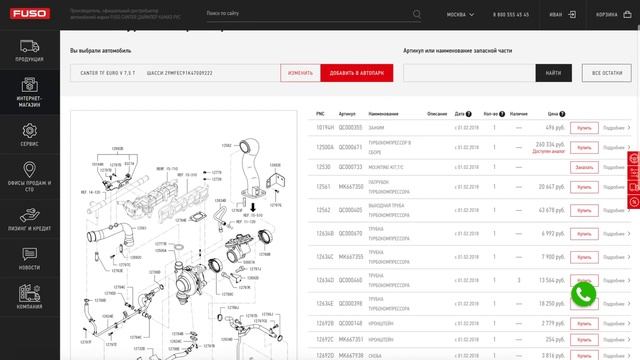Click the percent icon on red side widget
The width and height of the screenshot is (640, 360).
[x=634, y=202]
